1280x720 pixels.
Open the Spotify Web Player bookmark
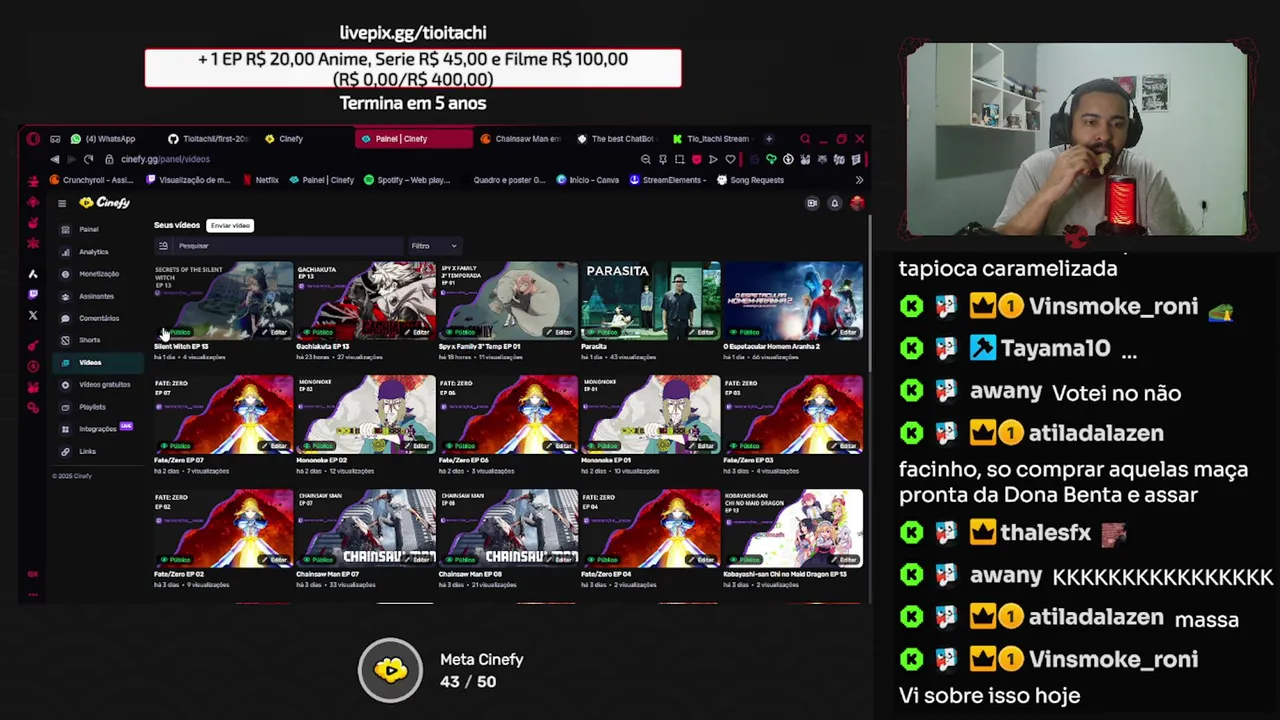(407, 180)
